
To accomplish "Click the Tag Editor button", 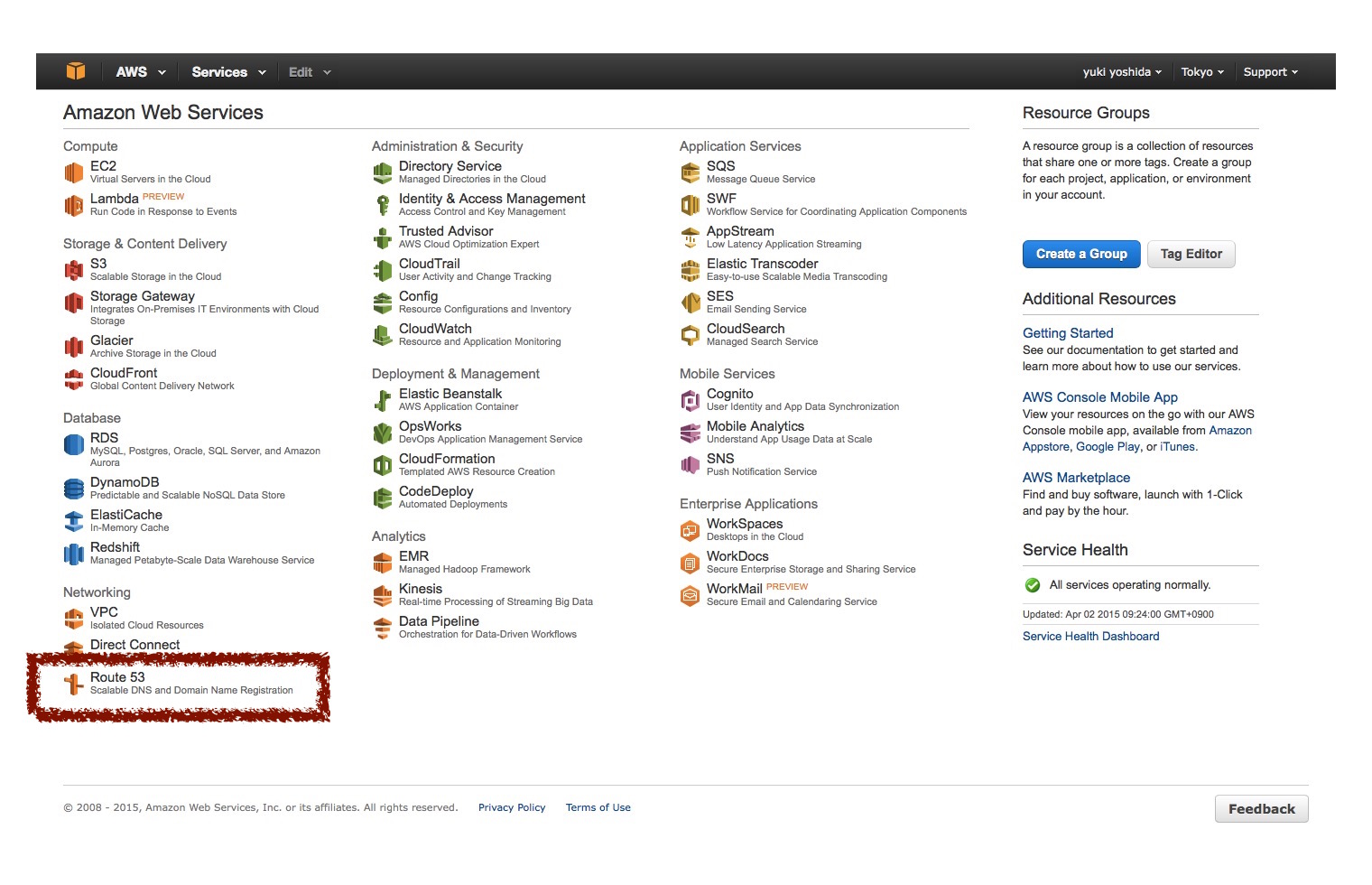I will click(1191, 254).
